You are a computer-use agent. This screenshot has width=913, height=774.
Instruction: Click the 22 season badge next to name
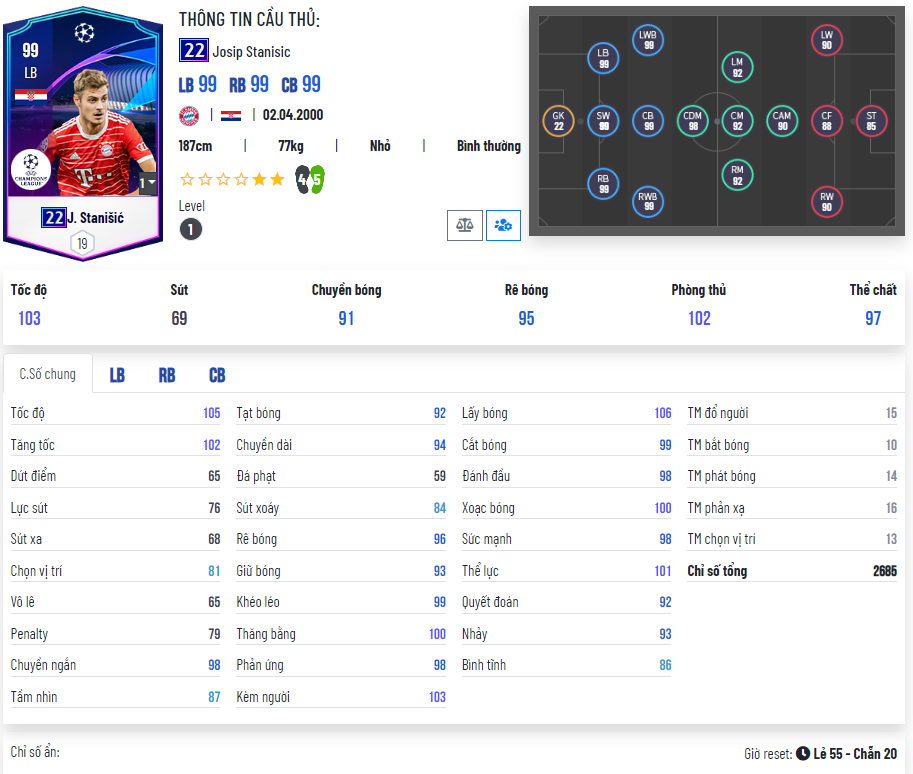[193, 51]
